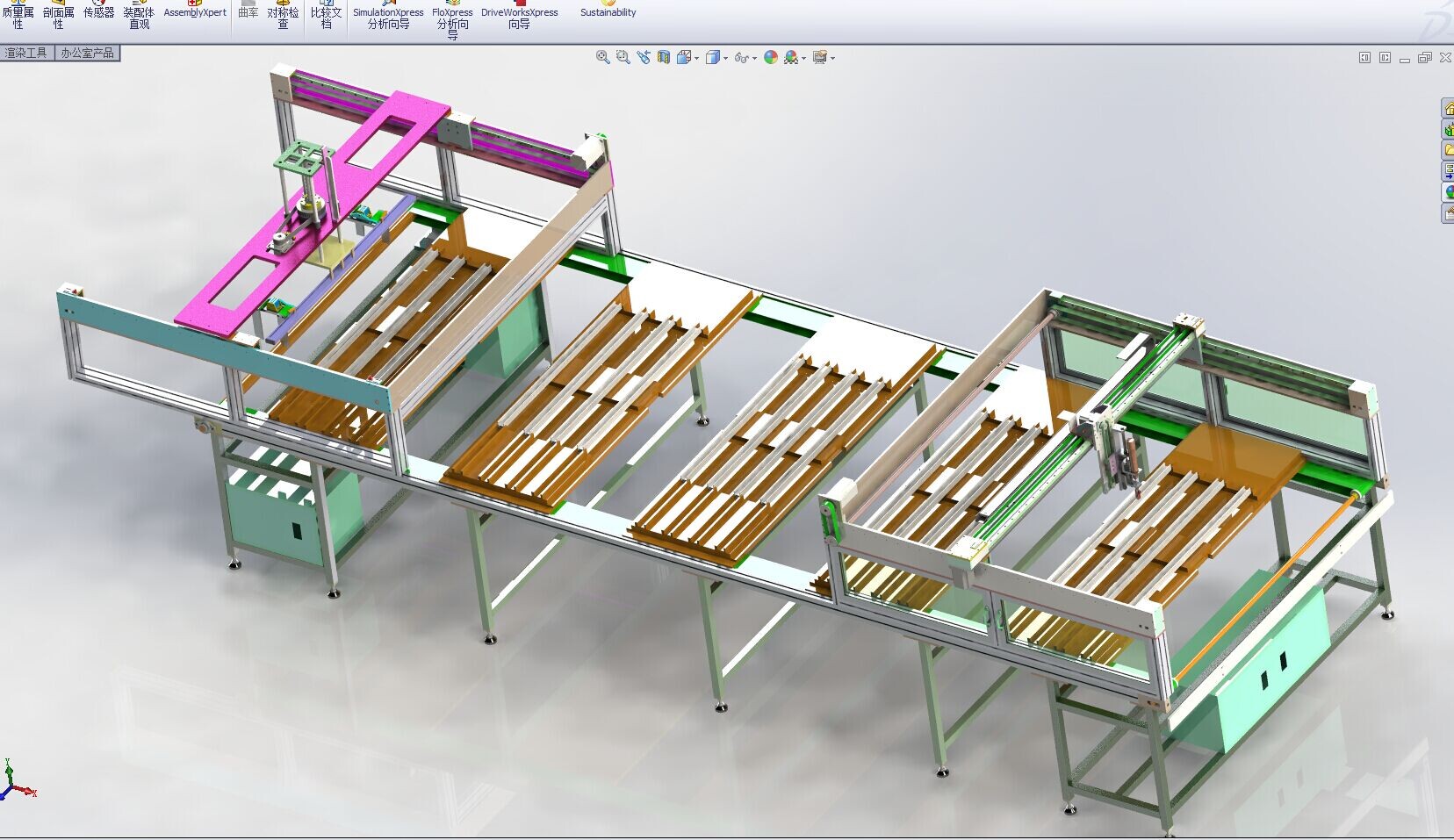The image size is (1454, 840).
Task: Open the DriveWorksXpress wizard
Action: click(x=519, y=16)
